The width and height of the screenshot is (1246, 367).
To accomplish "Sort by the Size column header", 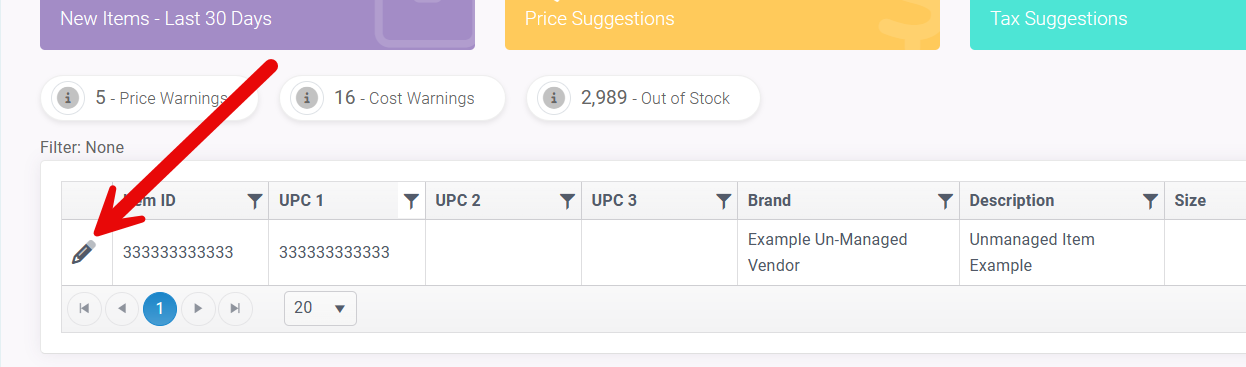I will [x=1190, y=201].
